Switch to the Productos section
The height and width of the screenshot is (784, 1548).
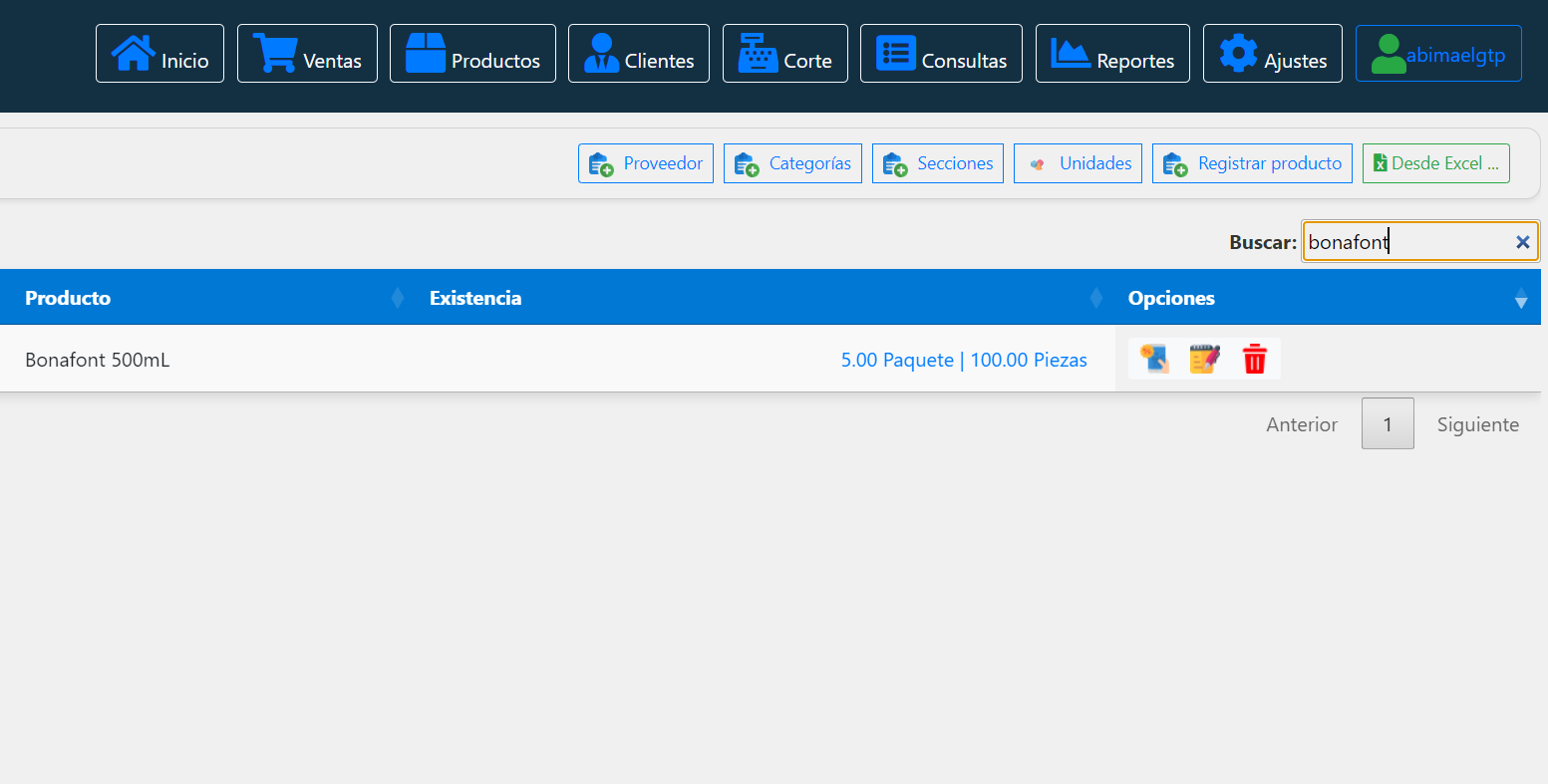[x=472, y=53]
